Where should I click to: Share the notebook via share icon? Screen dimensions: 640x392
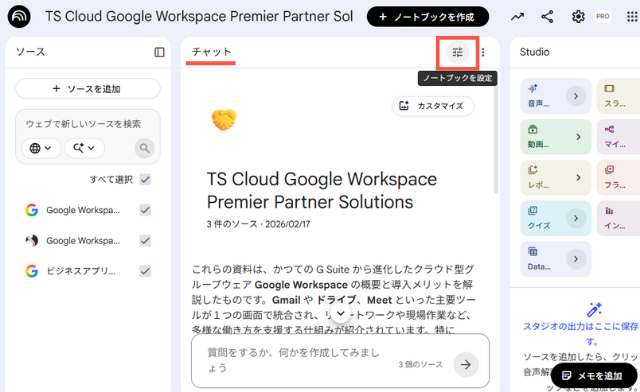click(x=547, y=17)
